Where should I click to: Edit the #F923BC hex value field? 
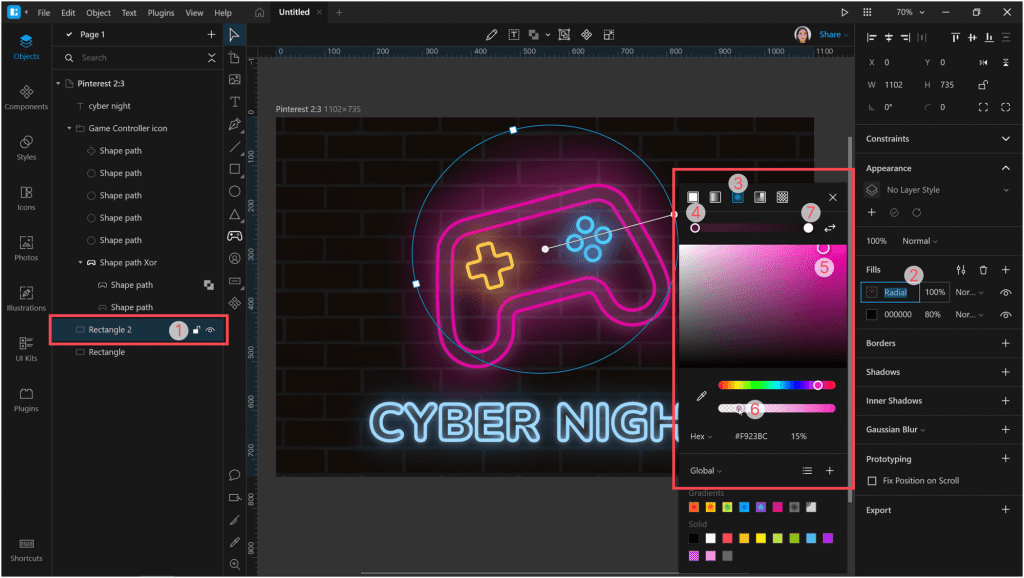(x=751, y=436)
